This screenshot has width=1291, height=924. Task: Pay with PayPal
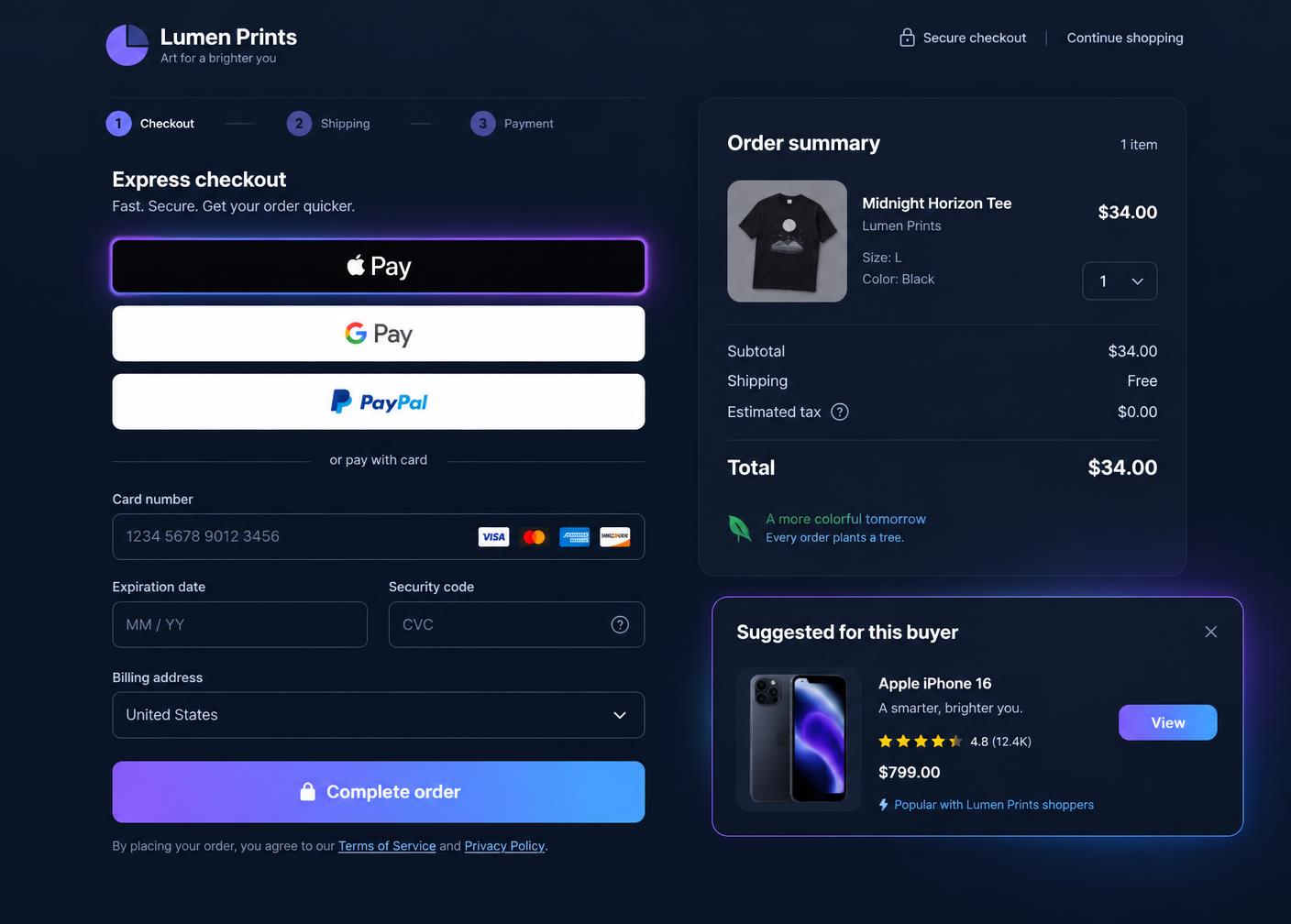379,401
